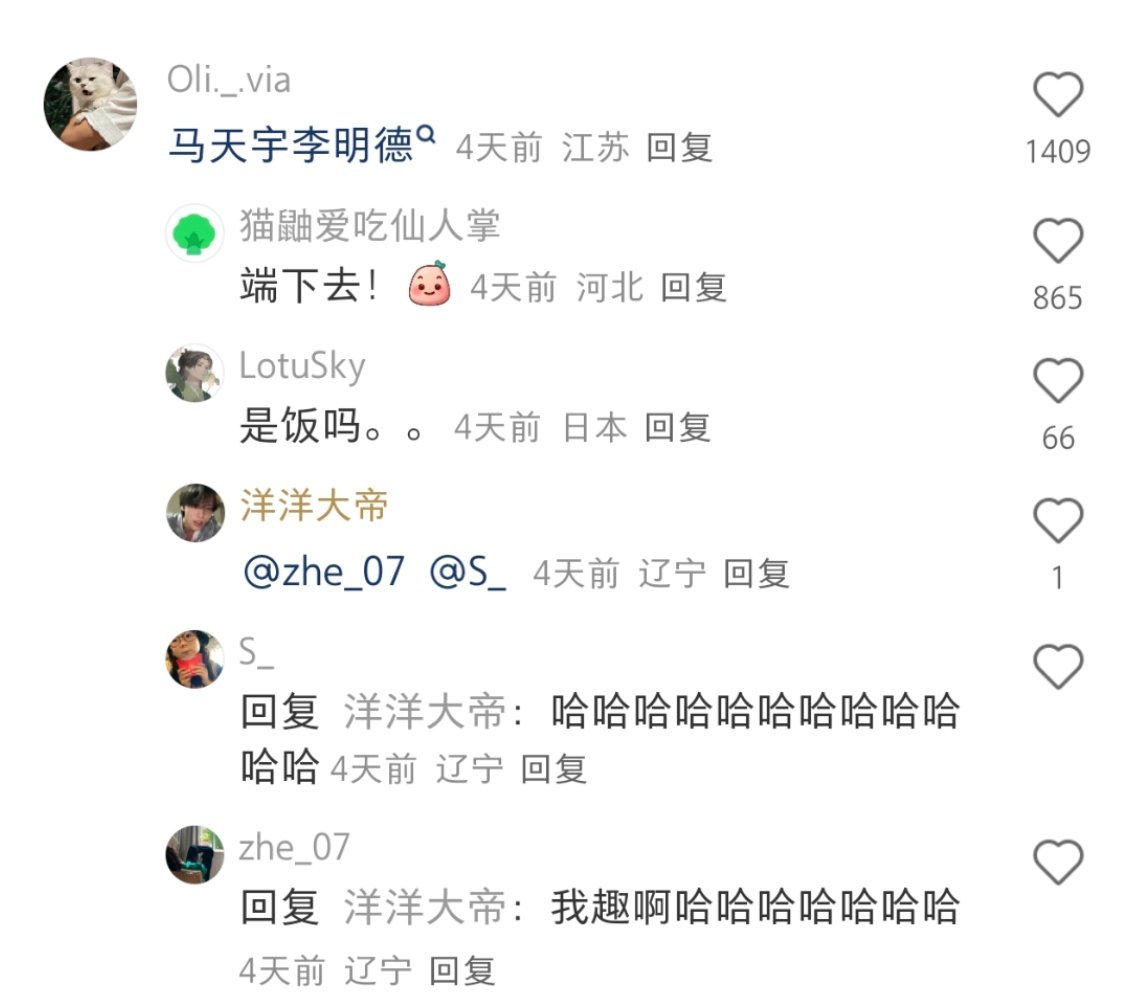Open zhe_07's profile avatar
The width and height of the screenshot is (1130, 1001).
(x=195, y=855)
